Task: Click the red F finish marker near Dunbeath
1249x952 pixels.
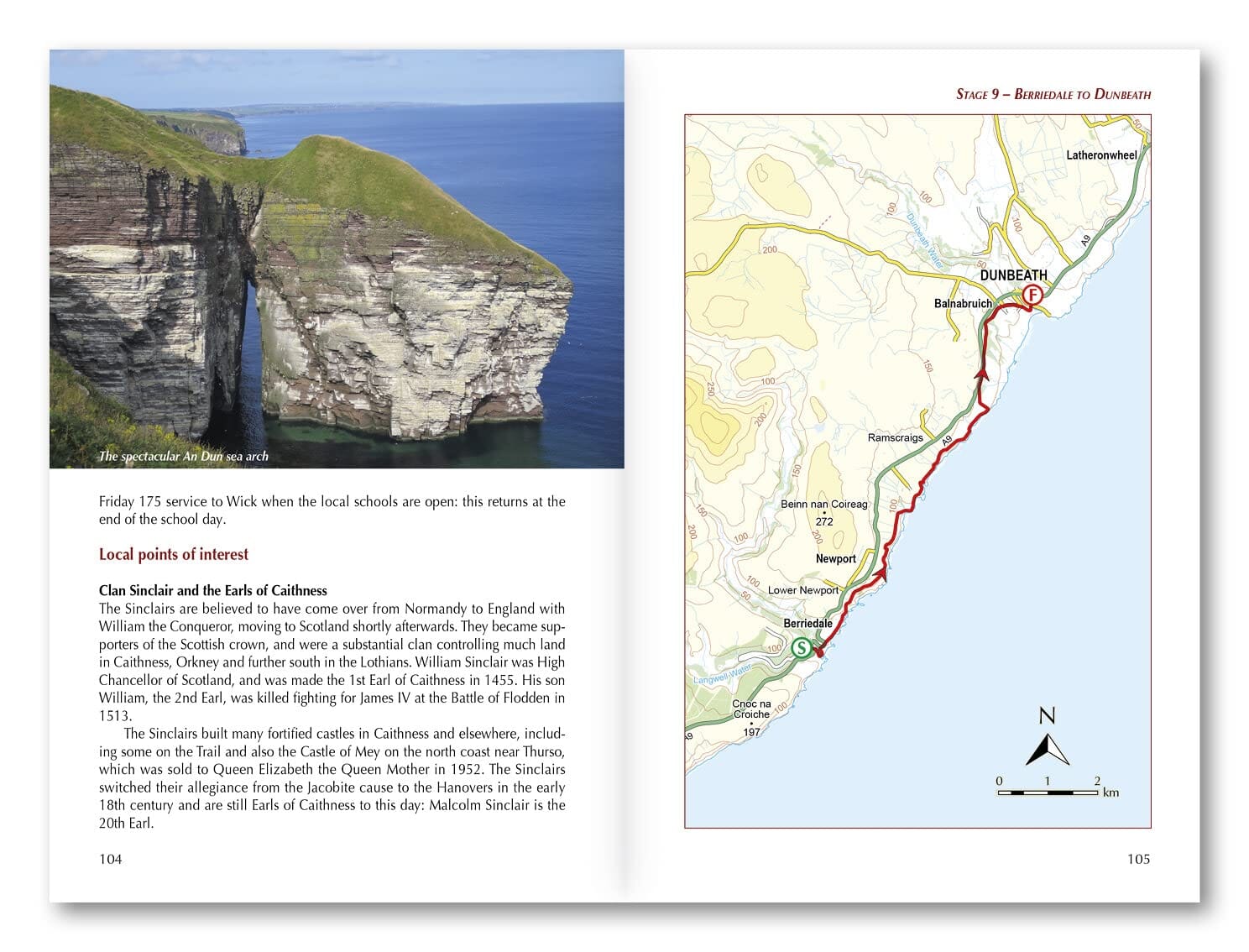Action: pos(1032,296)
